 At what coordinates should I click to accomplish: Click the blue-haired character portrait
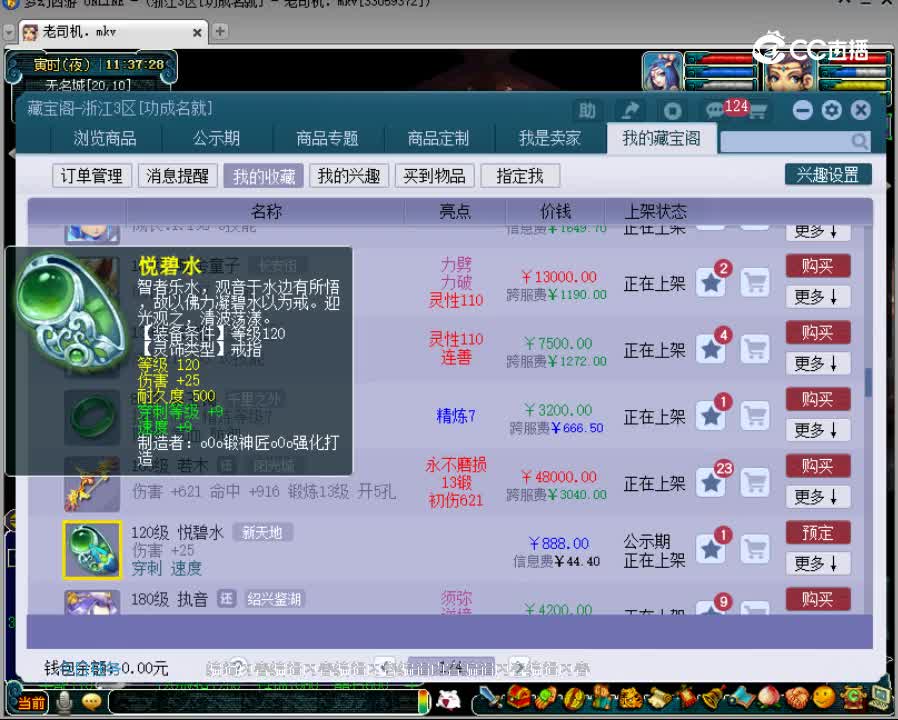663,71
